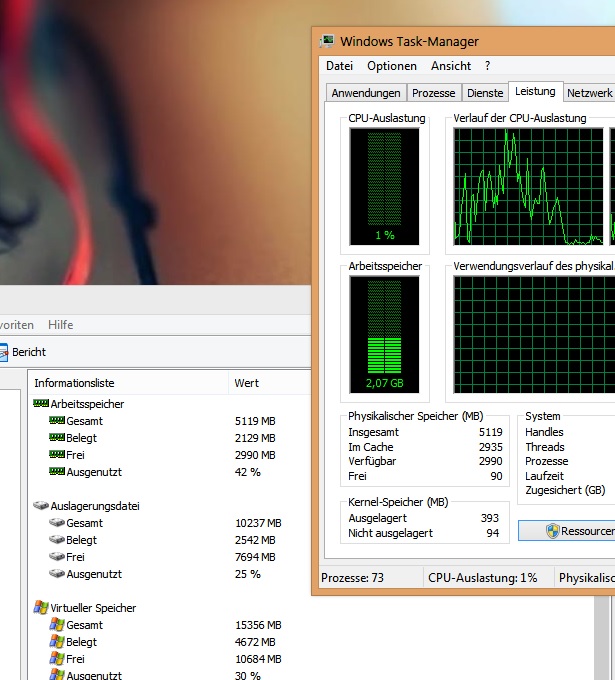Click the value 25 %
Screen dimensions: 615x680
[x=247, y=574]
